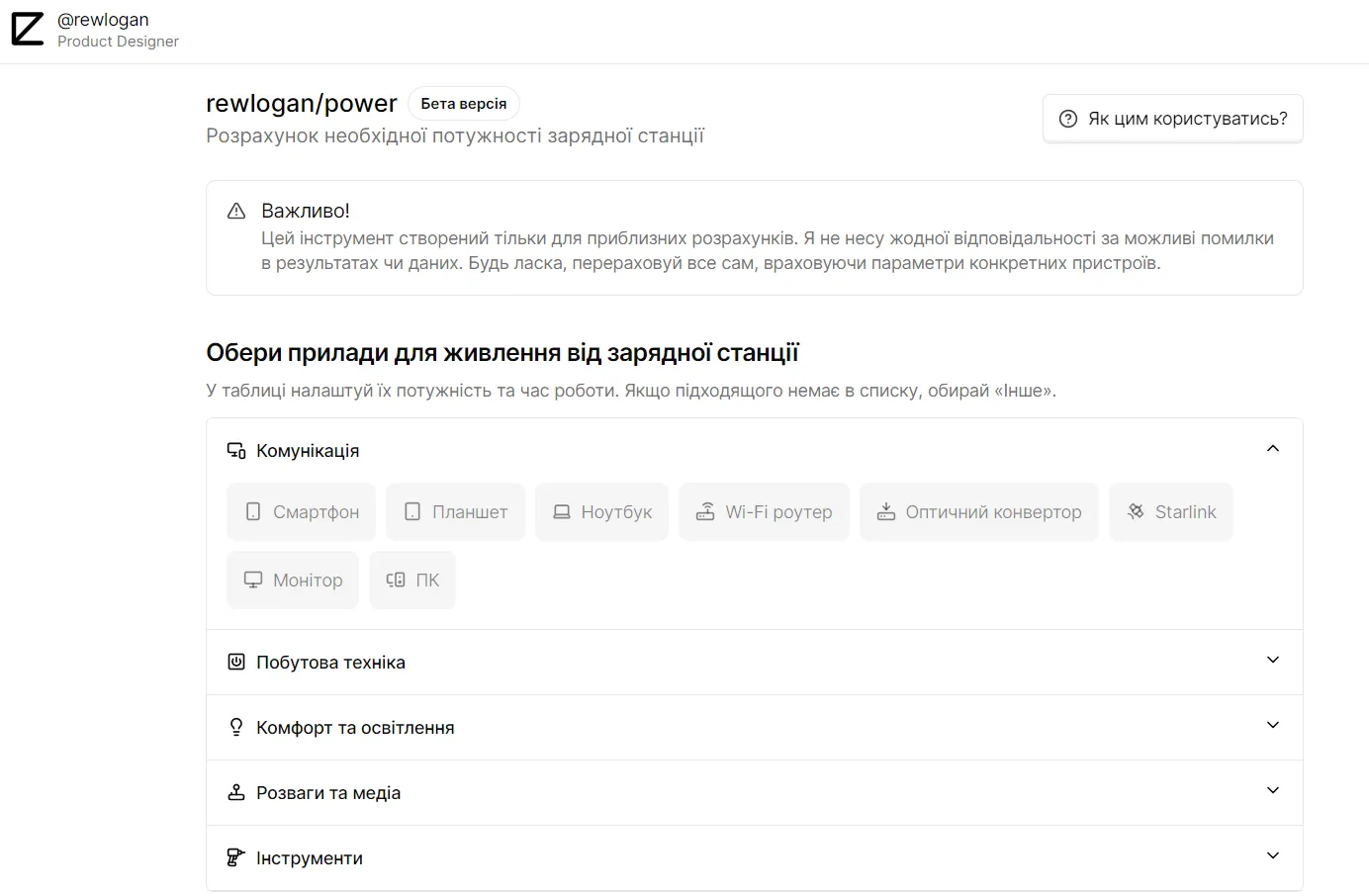Click the question mark help icon
The height and width of the screenshot is (896, 1369).
(1067, 118)
